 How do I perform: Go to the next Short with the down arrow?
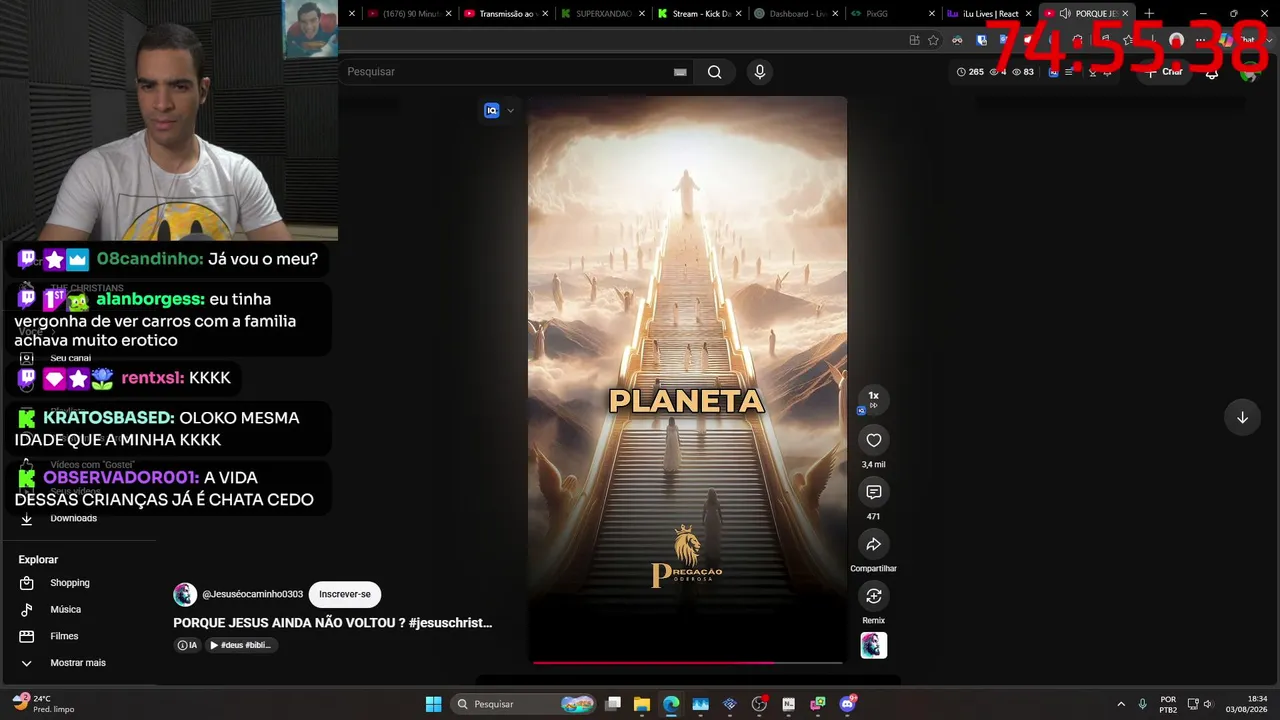point(1242,418)
